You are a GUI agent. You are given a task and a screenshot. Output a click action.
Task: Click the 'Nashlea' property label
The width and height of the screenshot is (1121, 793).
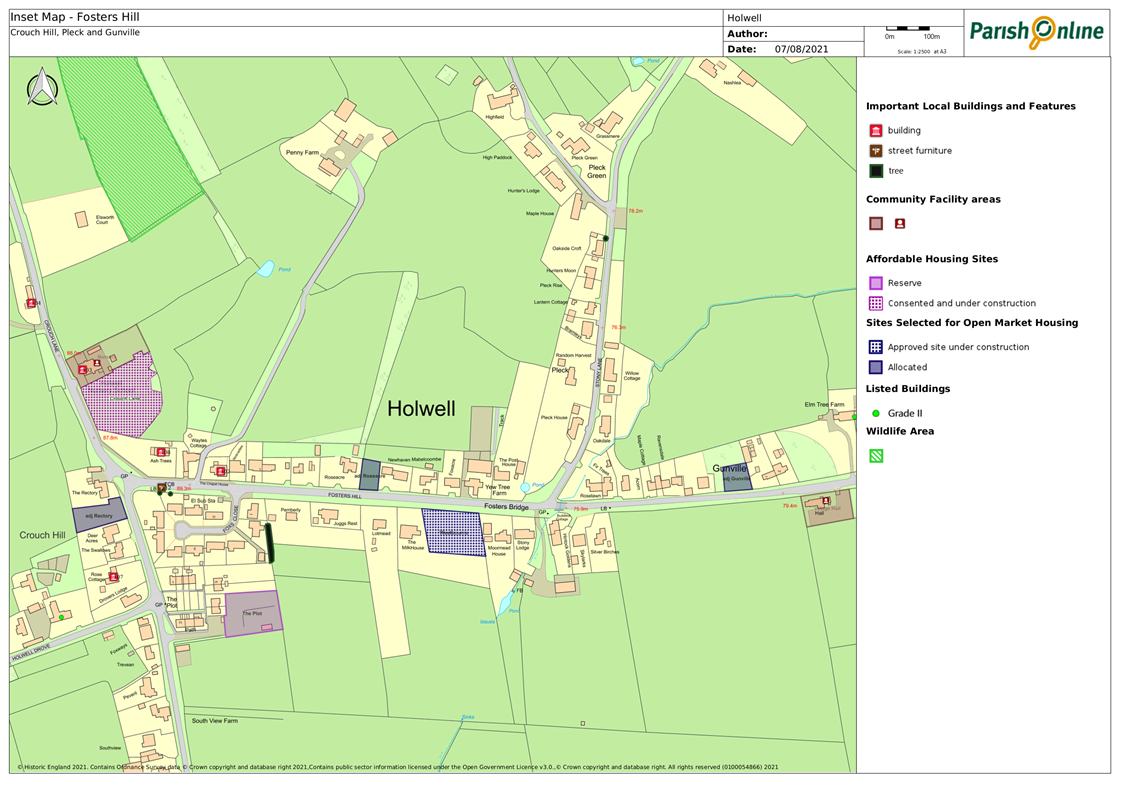click(732, 83)
